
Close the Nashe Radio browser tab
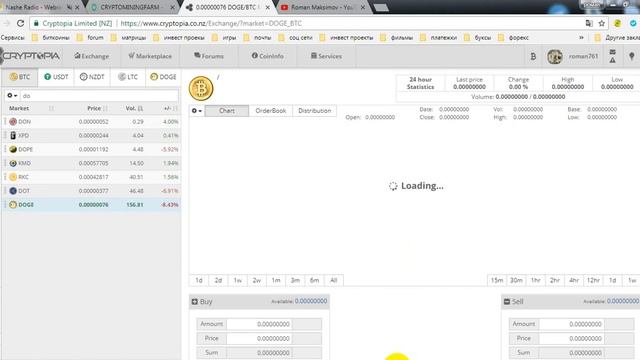77,7
